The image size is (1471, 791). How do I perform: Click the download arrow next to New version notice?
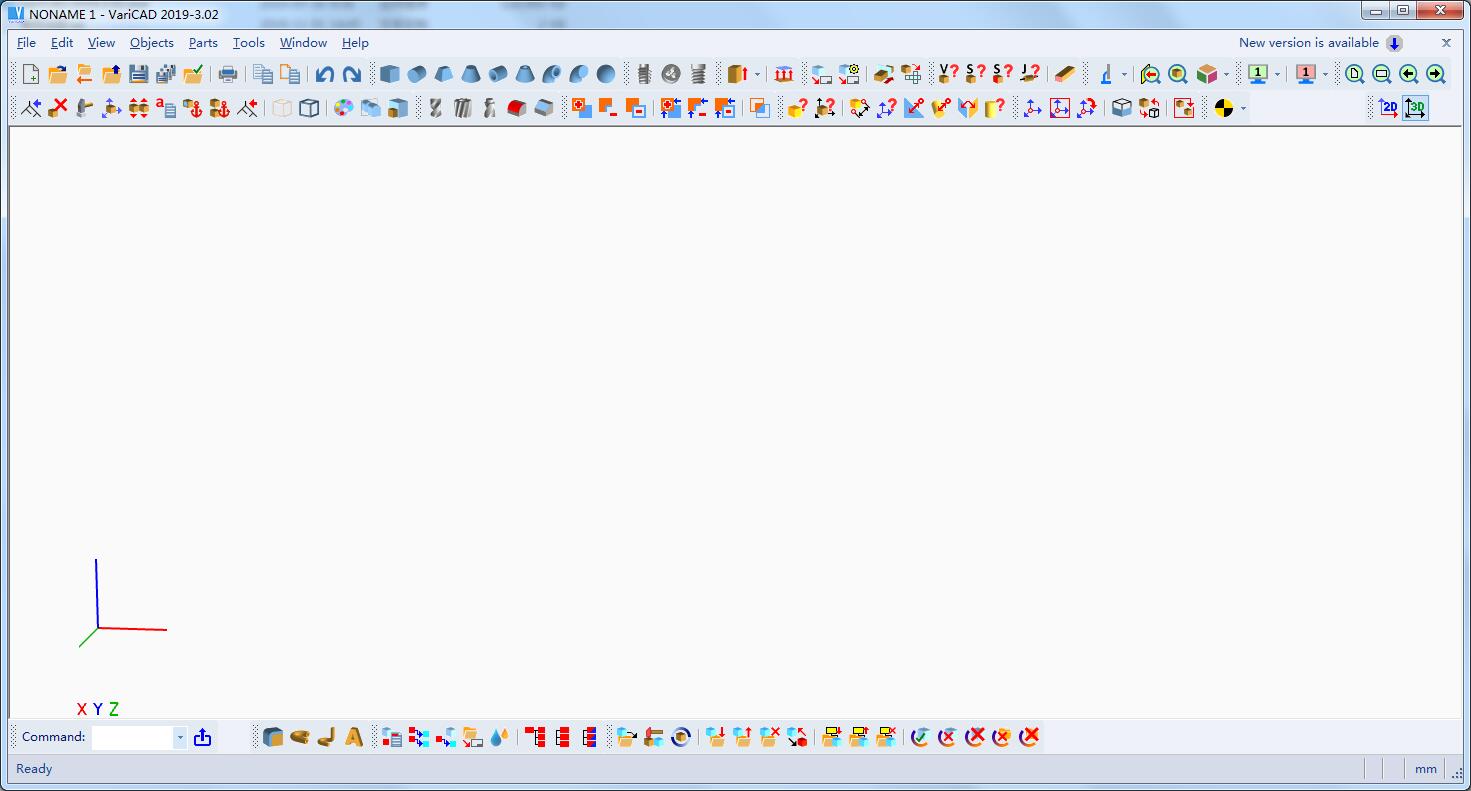click(1394, 43)
